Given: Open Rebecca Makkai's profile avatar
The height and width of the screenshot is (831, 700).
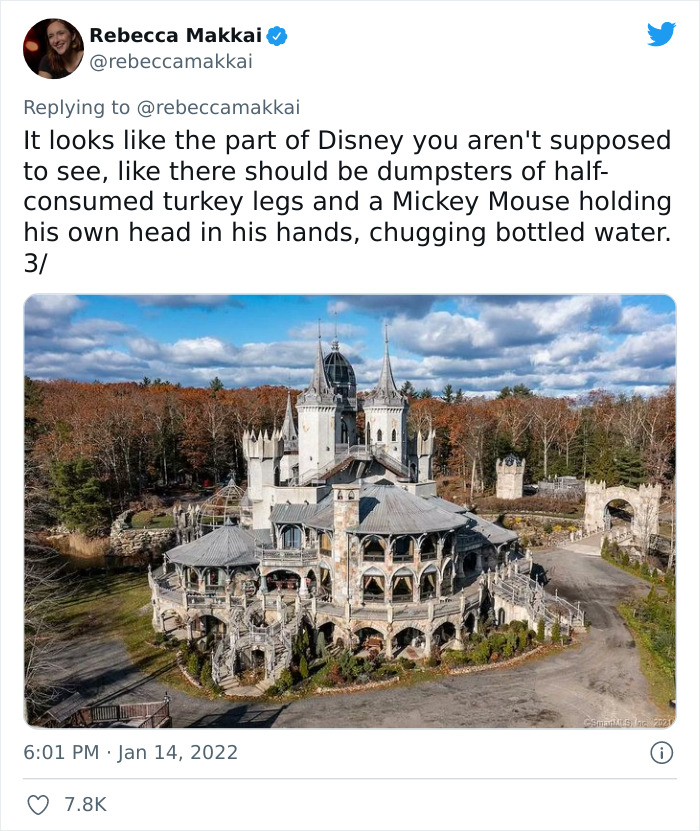Looking at the screenshot, I should click(53, 48).
